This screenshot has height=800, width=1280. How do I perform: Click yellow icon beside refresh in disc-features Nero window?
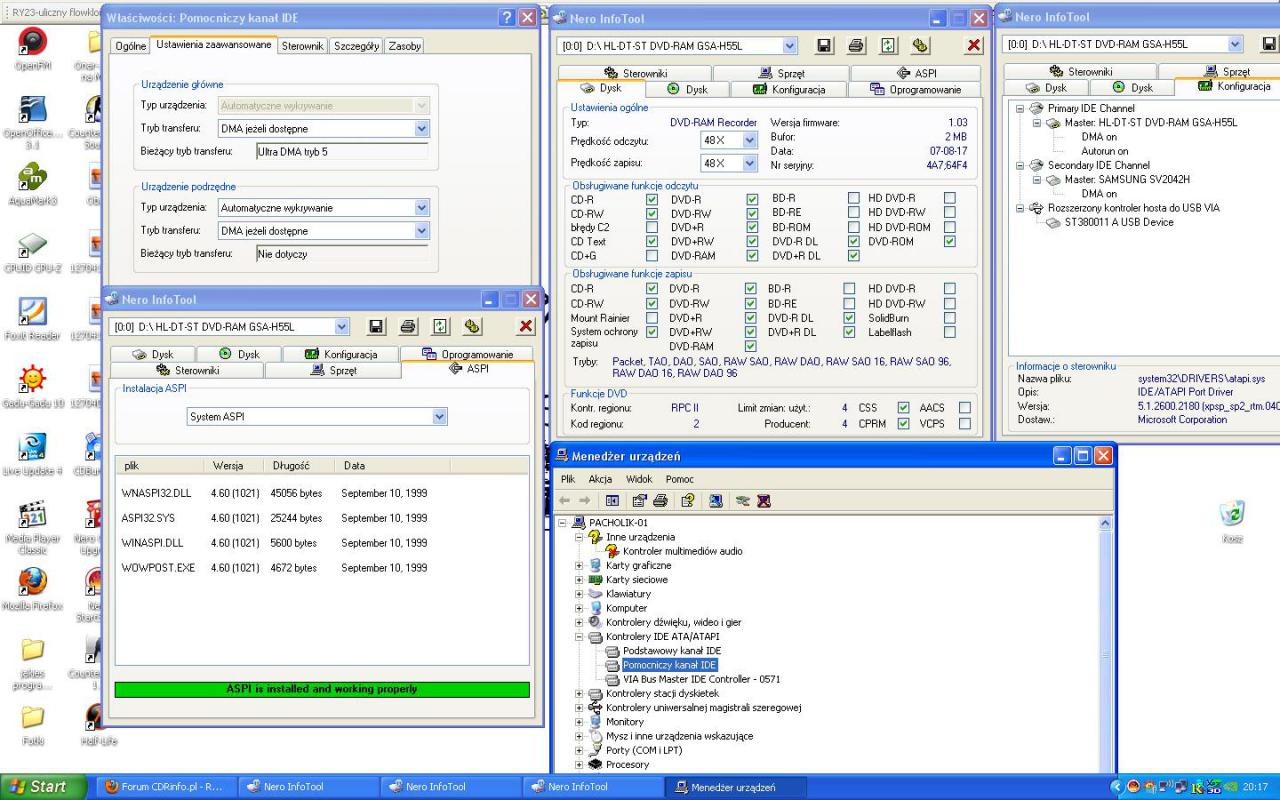920,46
